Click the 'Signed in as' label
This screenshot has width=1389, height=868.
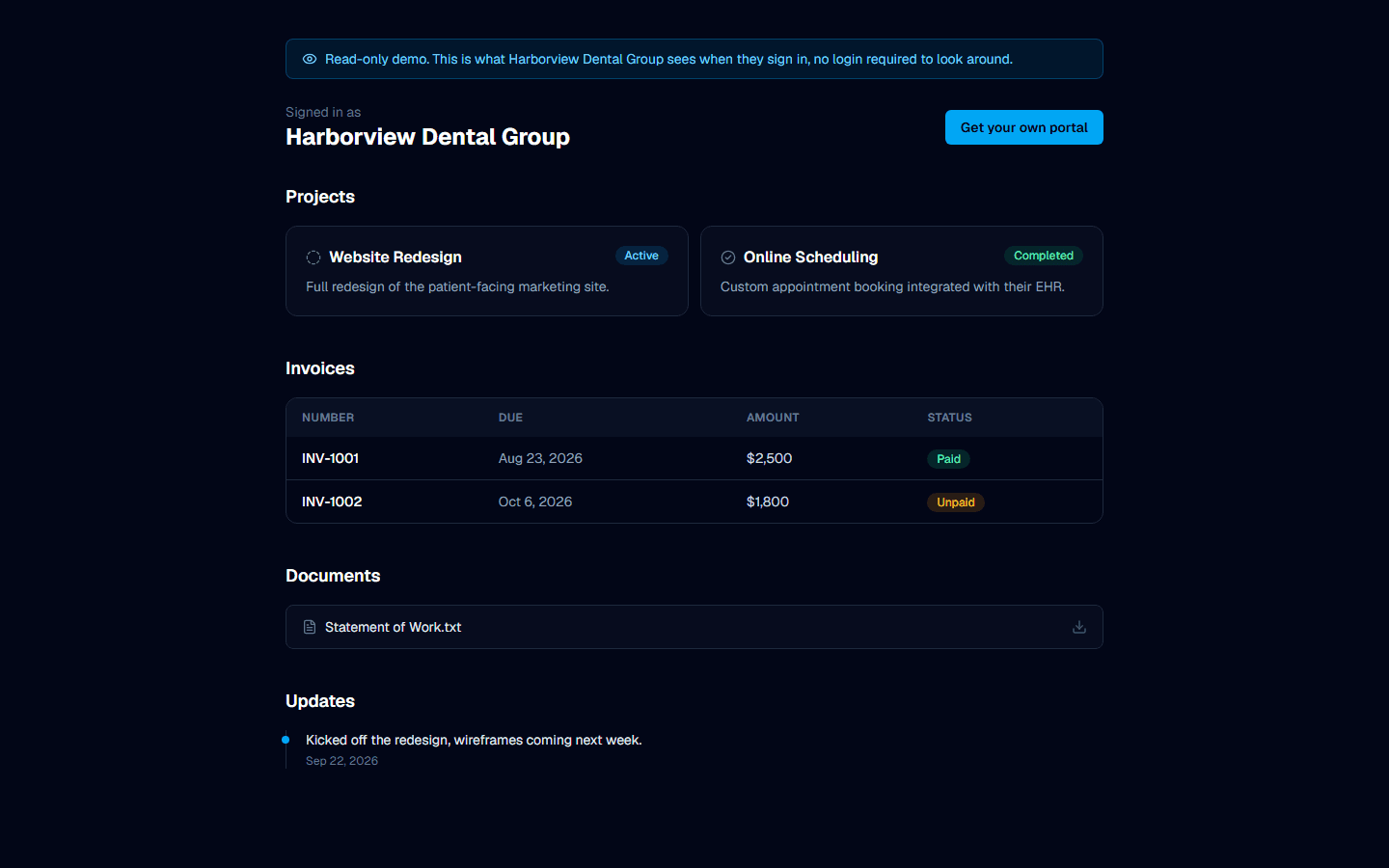pyautogui.click(x=323, y=112)
